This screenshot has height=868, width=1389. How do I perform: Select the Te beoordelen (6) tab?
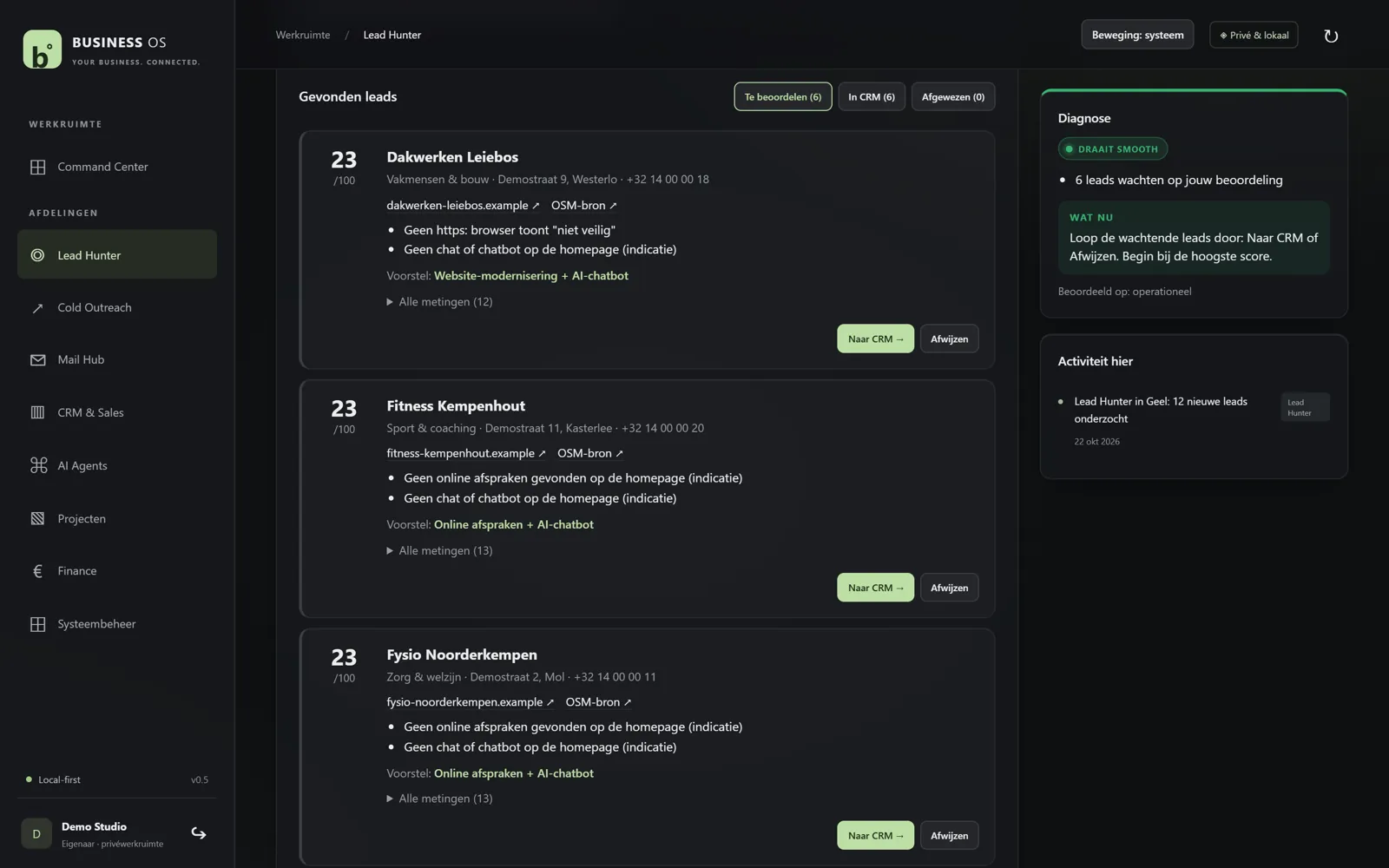coord(782,96)
